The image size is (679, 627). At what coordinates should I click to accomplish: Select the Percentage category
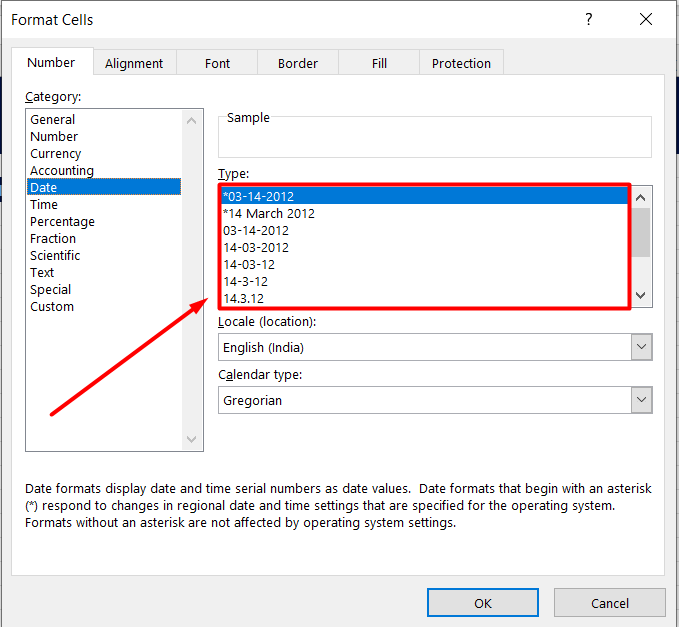click(x=104, y=221)
